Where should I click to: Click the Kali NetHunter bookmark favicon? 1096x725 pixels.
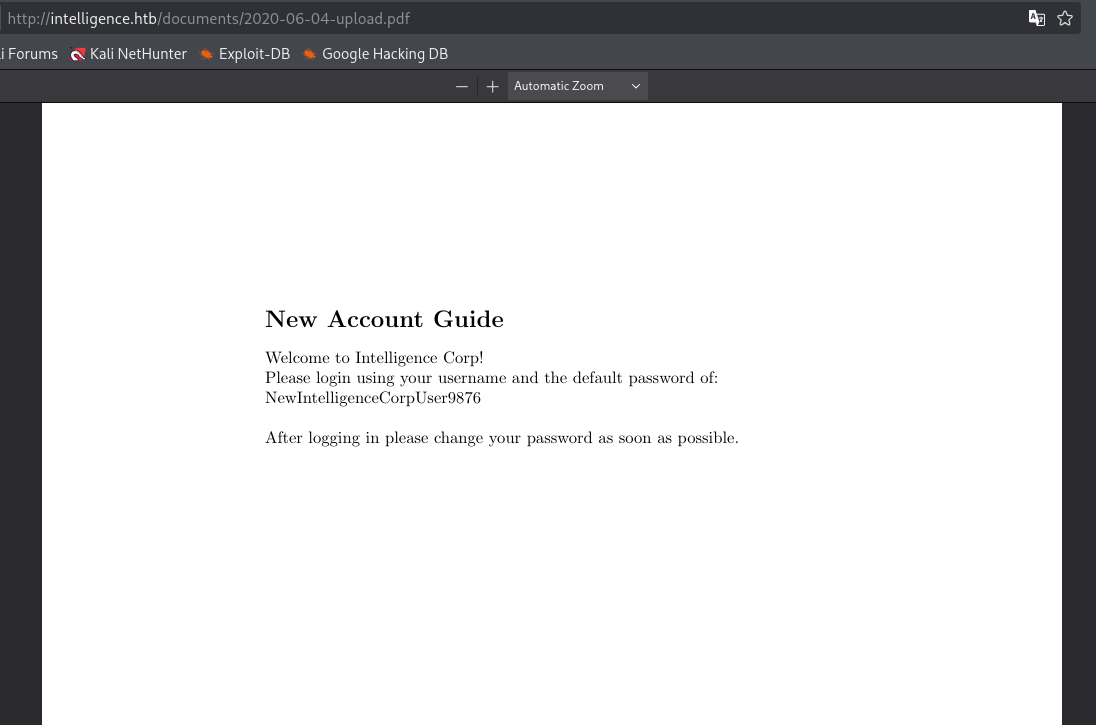(x=78, y=55)
